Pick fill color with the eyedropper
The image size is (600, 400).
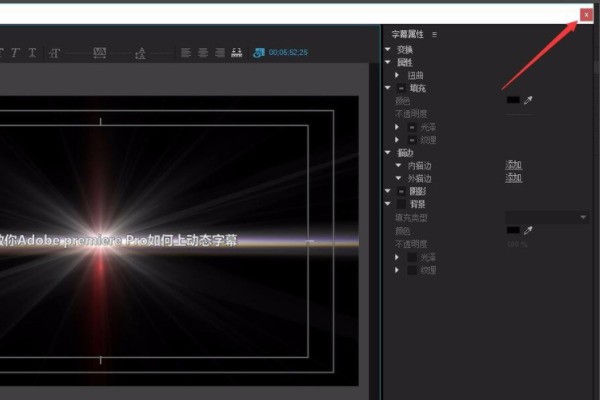(528, 100)
